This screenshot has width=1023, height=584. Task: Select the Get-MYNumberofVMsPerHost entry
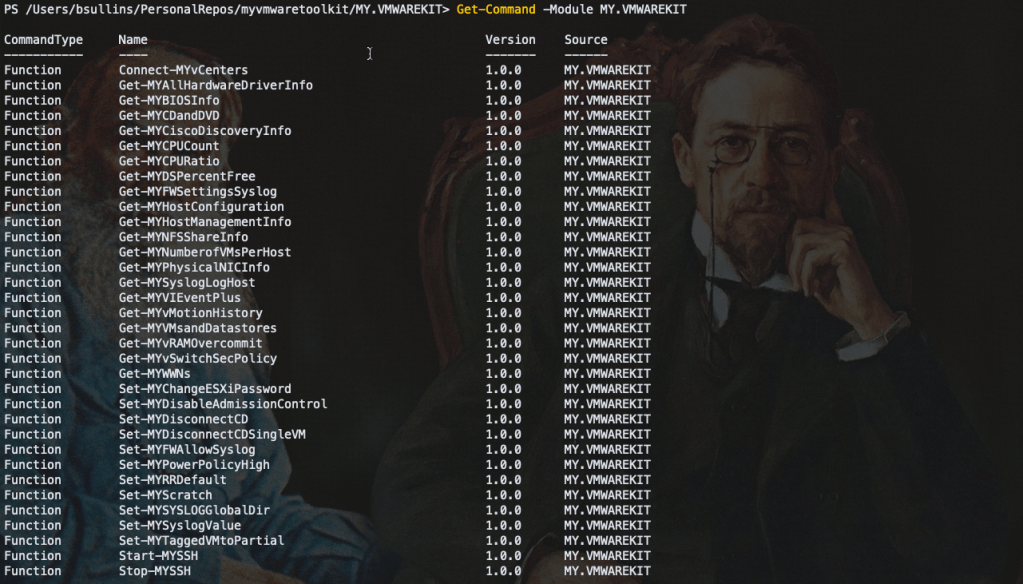click(204, 252)
